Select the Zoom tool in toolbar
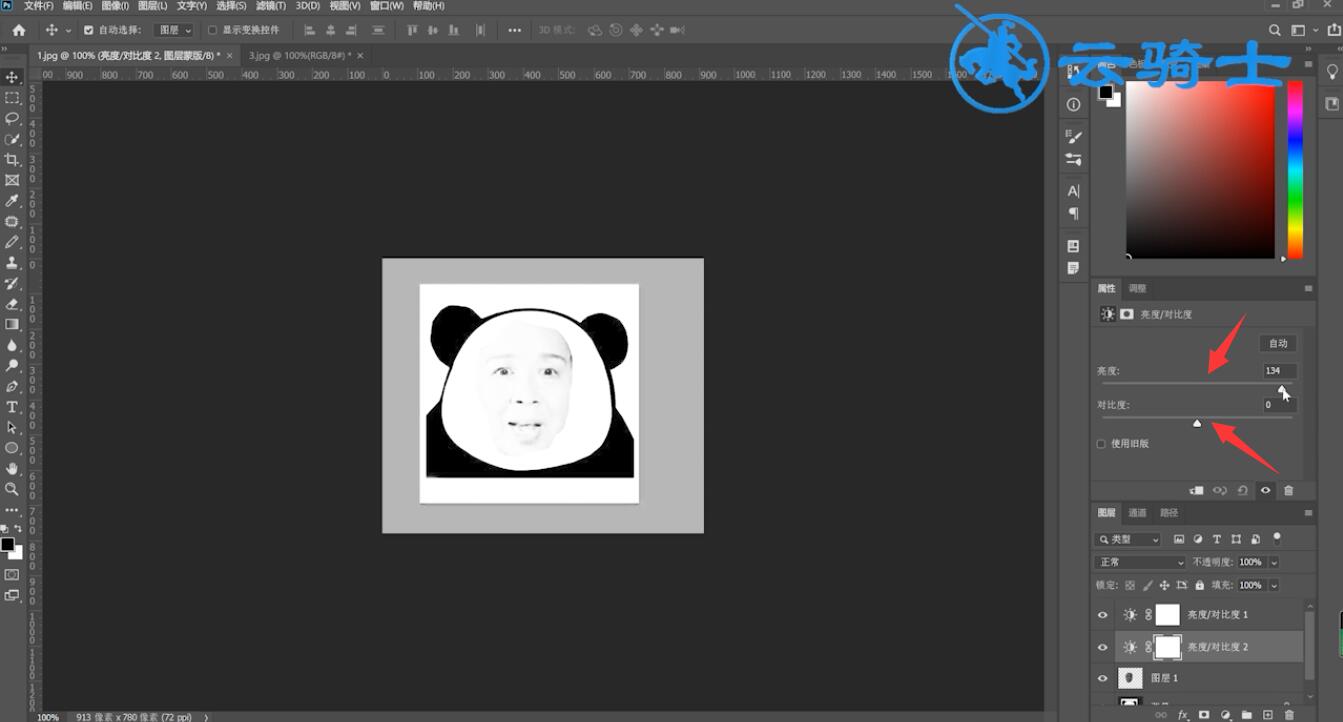 (x=12, y=489)
